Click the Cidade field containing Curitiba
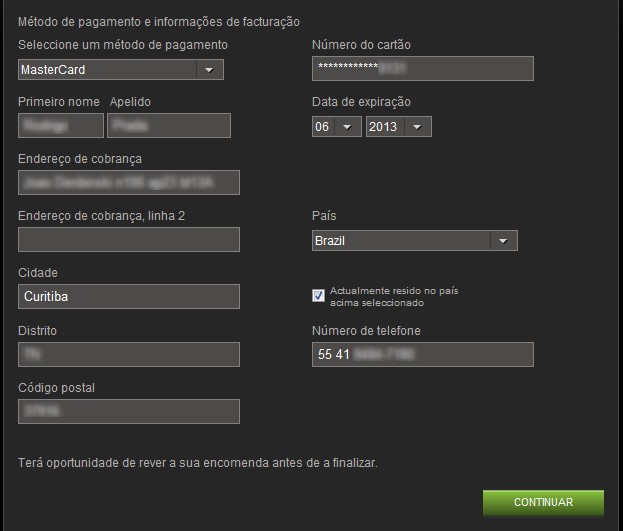Screen dimensions: 623x531 [x=129, y=297]
